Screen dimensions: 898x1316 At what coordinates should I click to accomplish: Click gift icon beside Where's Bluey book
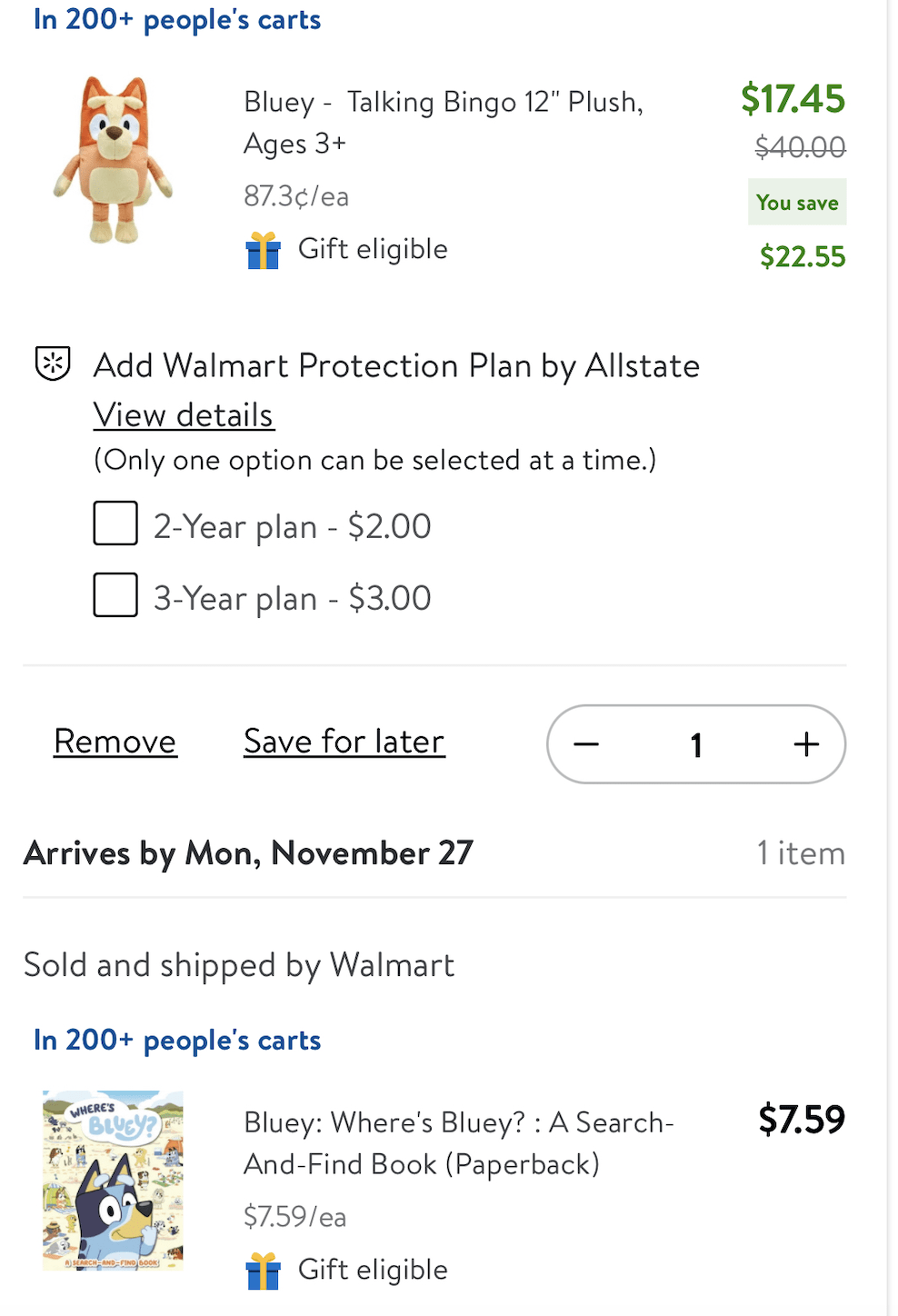tap(264, 1271)
